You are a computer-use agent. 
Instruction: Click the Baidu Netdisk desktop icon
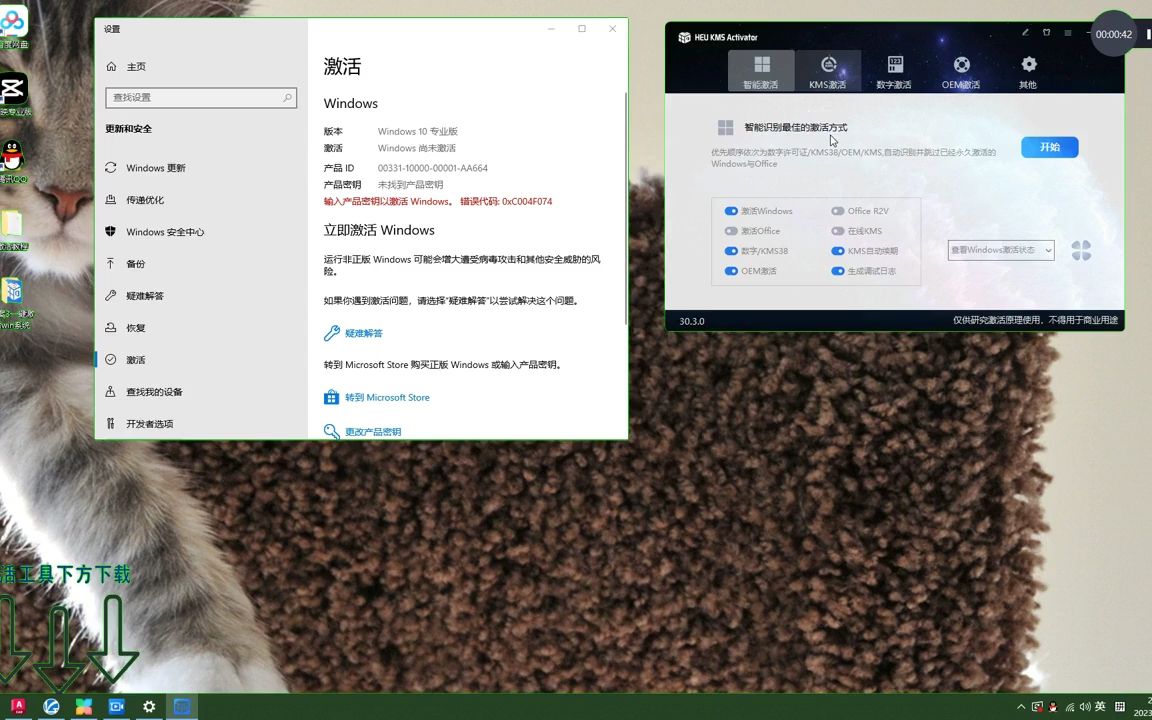coord(12,25)
